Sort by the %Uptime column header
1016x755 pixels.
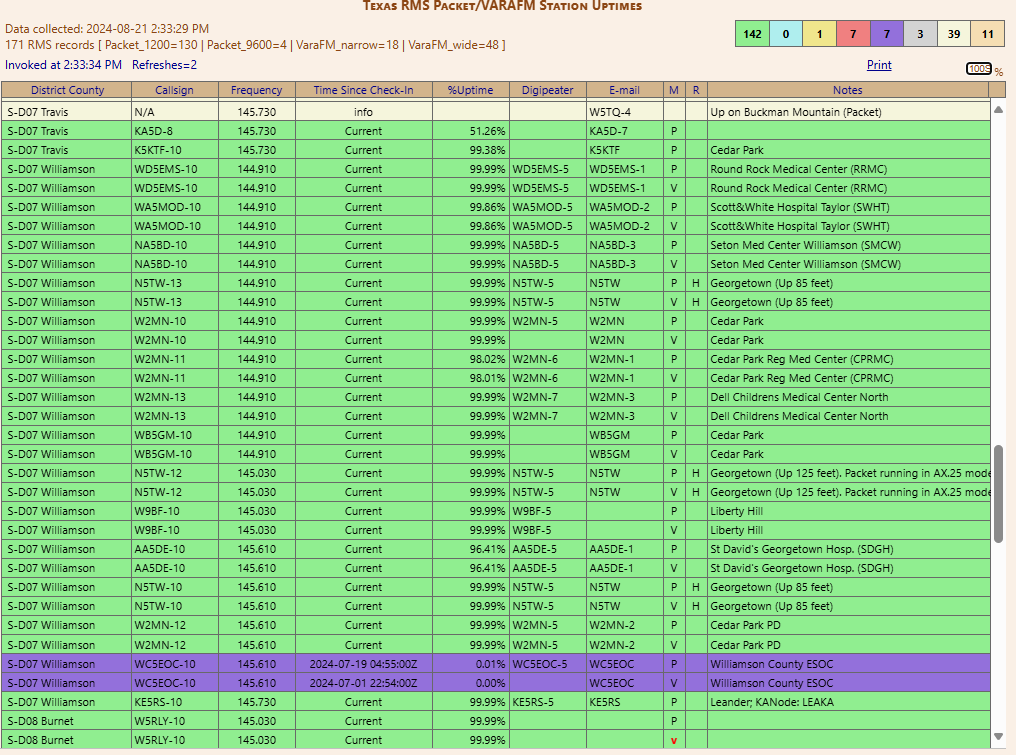[470, 90]
